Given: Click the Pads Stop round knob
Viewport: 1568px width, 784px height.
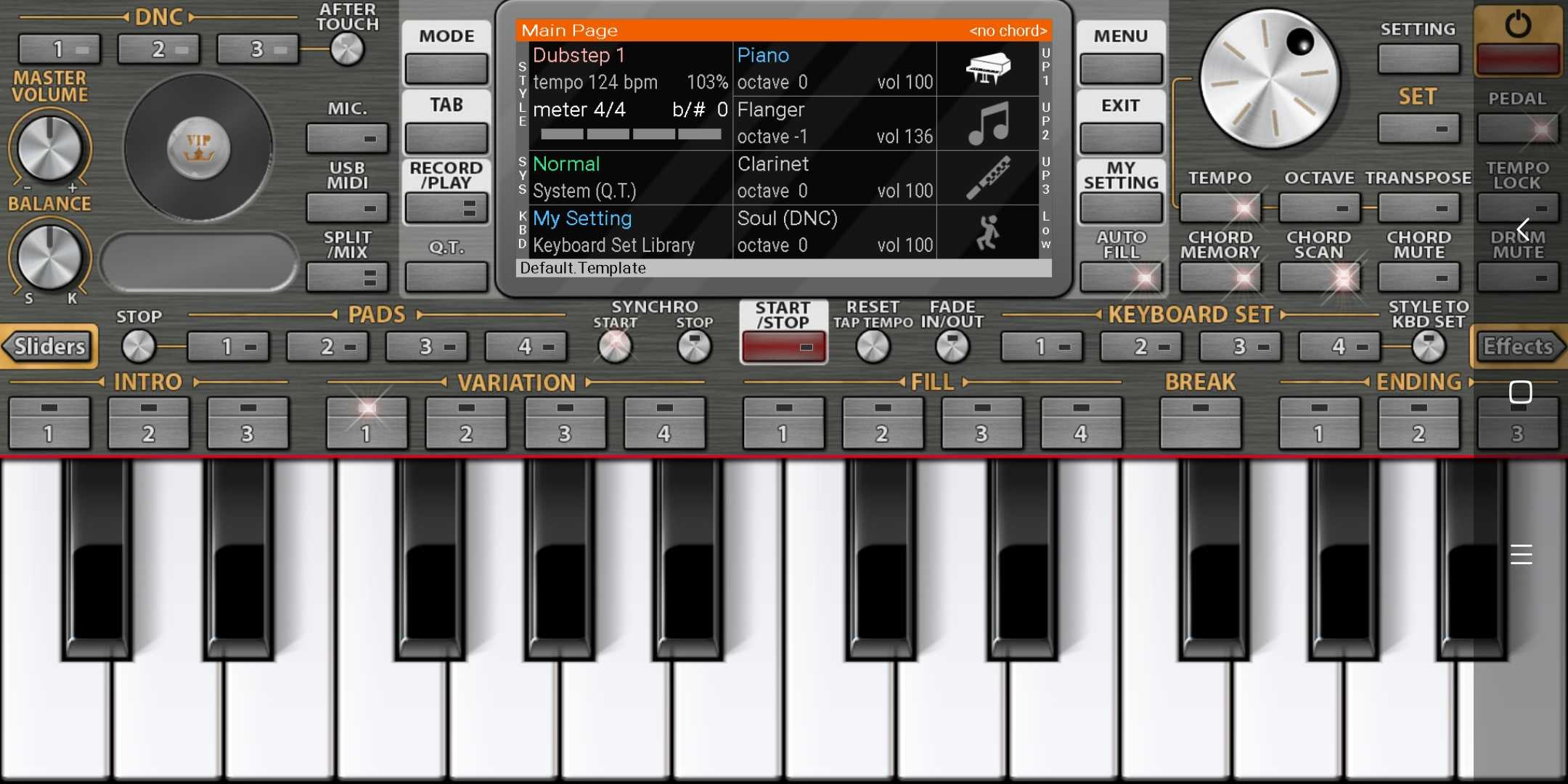Looking at the screenshot, I should point(138,347).
